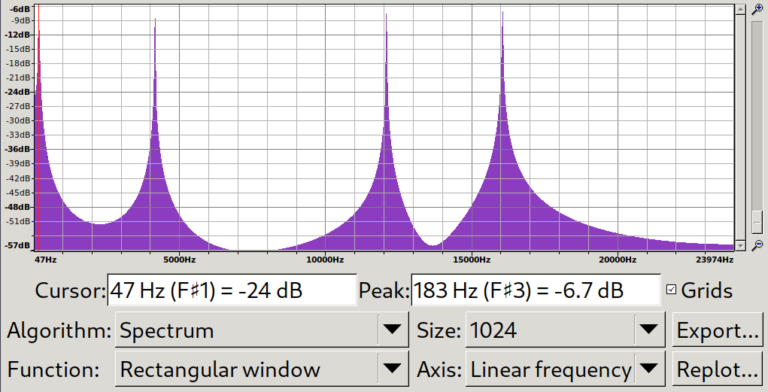The width and height of the screenshot is (768, 392).
Task: Click the -24dB level axis label
Action: [x=18, y=92]
